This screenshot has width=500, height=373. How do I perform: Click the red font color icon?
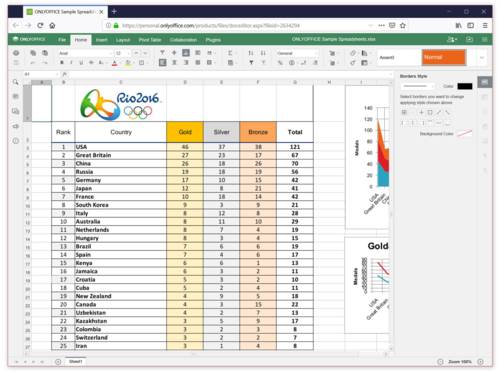(x=115, y=63)
